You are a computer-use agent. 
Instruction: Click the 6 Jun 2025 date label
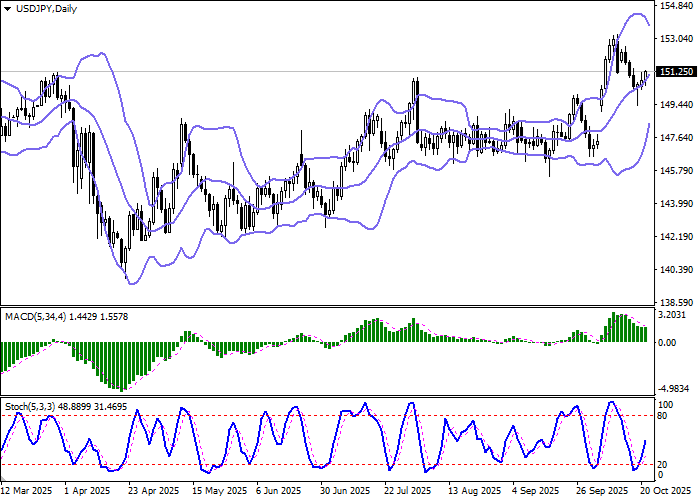[x=278, y=491]
